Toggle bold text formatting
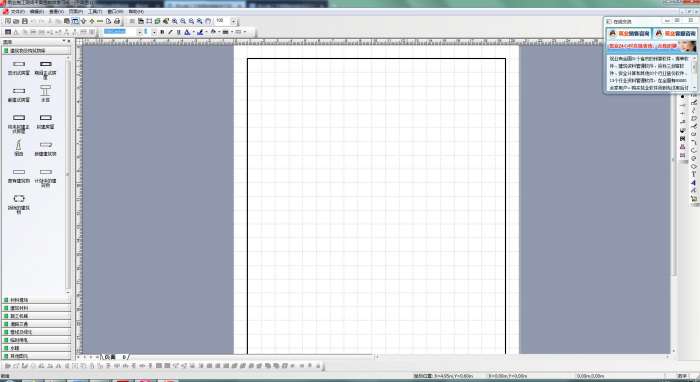 (162, 32)
